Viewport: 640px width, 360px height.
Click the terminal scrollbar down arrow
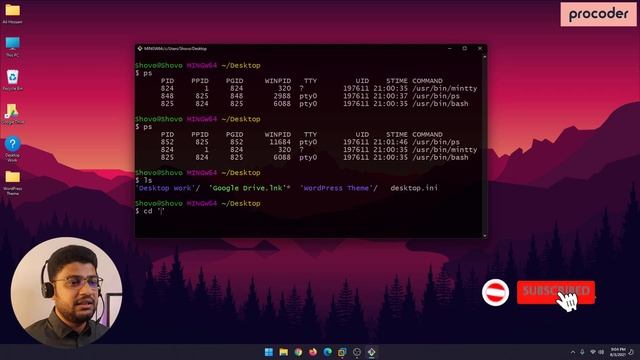click(484, 235)
